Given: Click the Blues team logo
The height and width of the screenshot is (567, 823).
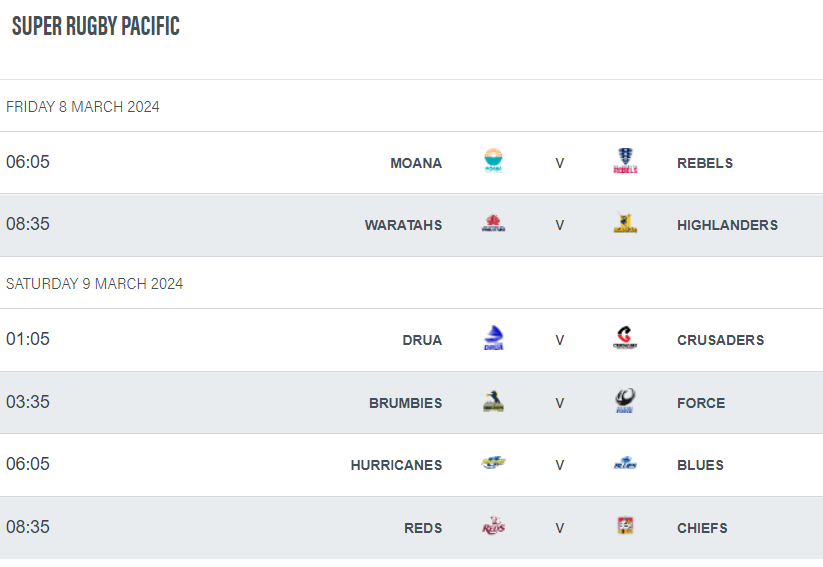Looking at the screenshot, I should coord(625,463).
